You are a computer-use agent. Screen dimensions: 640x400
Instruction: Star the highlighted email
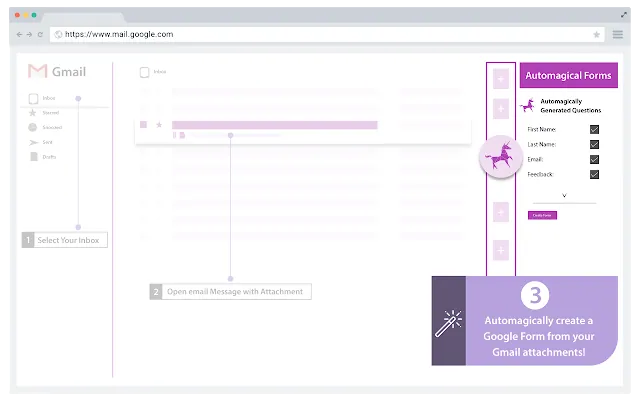[159, 124]
